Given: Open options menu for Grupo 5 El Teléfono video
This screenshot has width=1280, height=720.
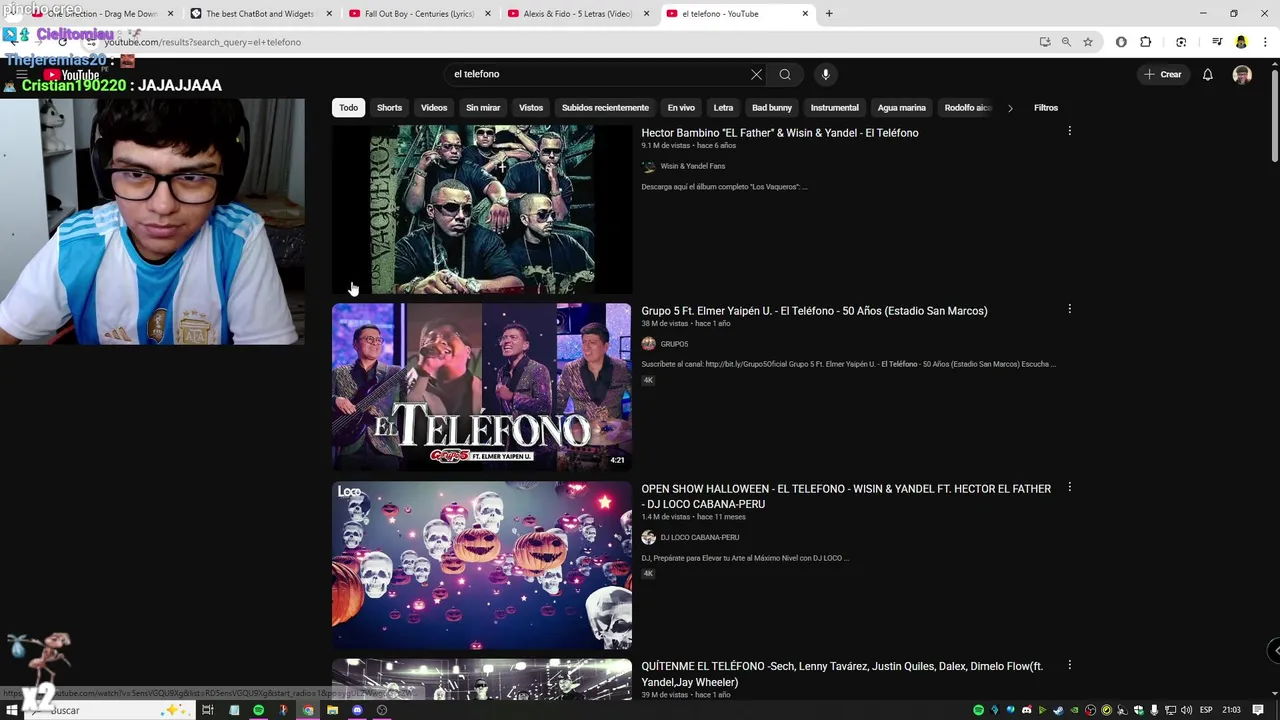Looking at the screenshot, I should click(x=1069, y=309).
